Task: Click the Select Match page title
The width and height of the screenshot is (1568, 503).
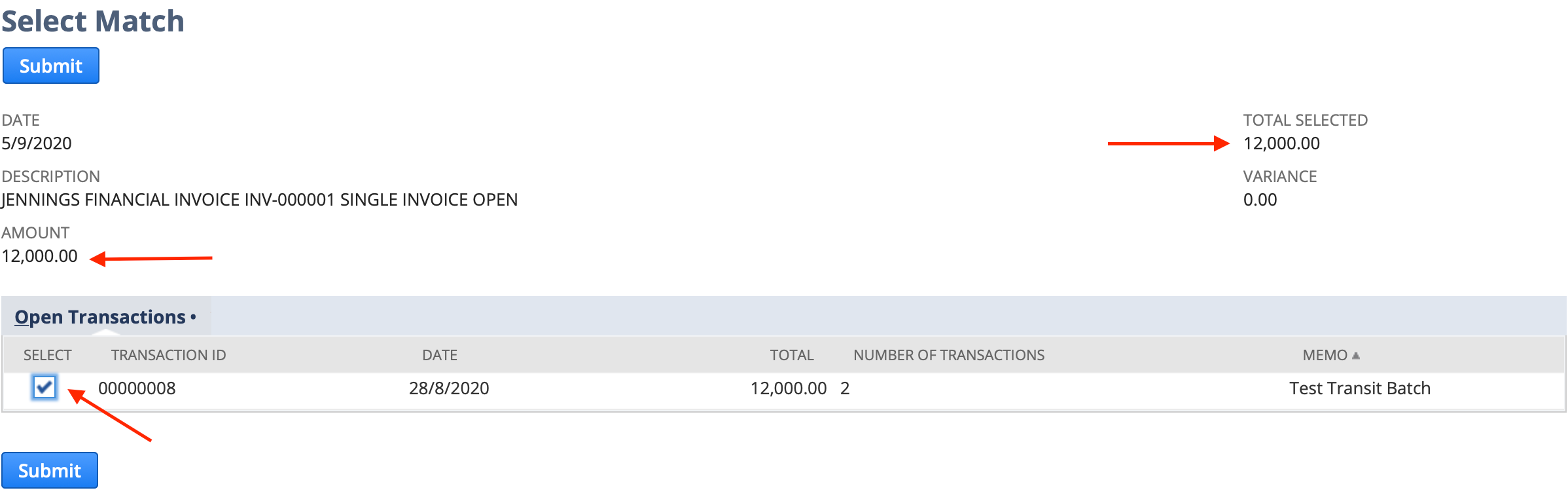Action: coord(93,20)
